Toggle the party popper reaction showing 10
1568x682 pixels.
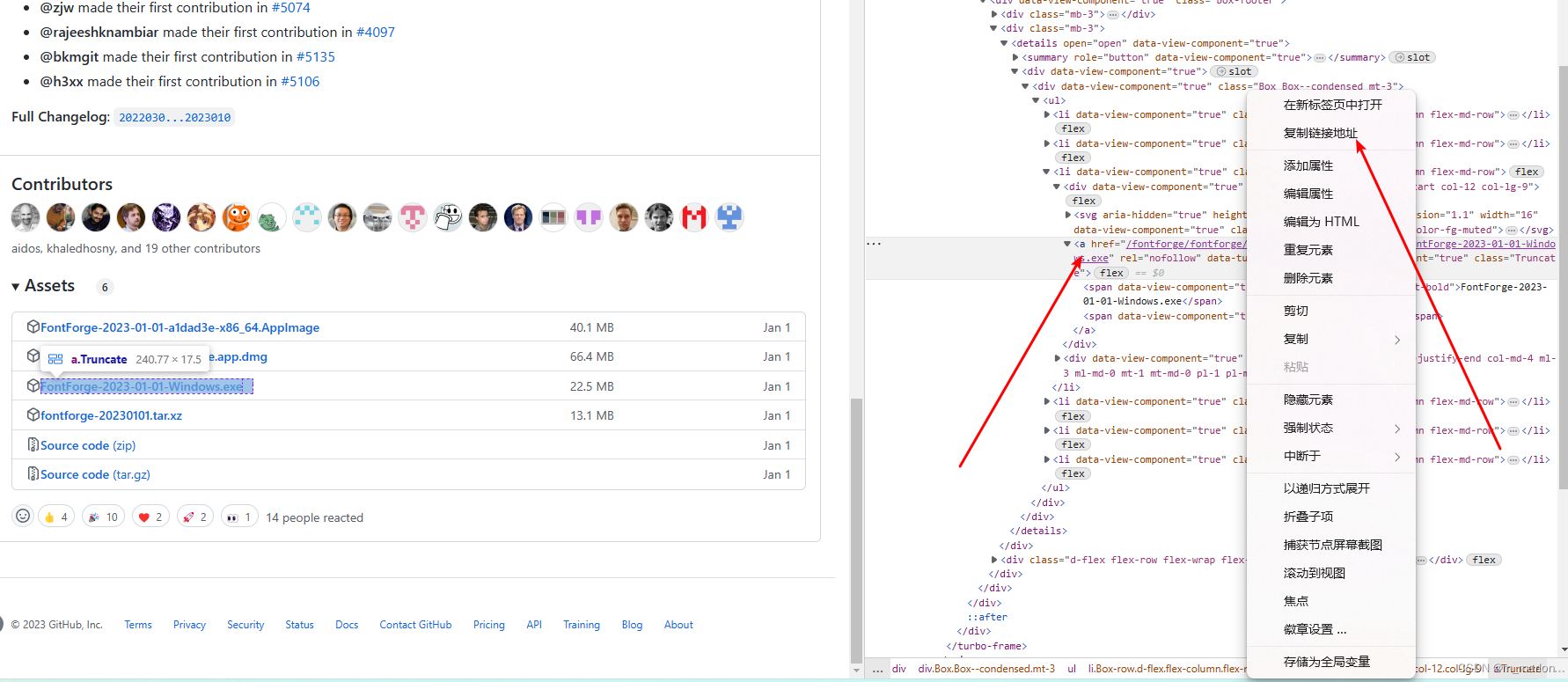[104, 517]
